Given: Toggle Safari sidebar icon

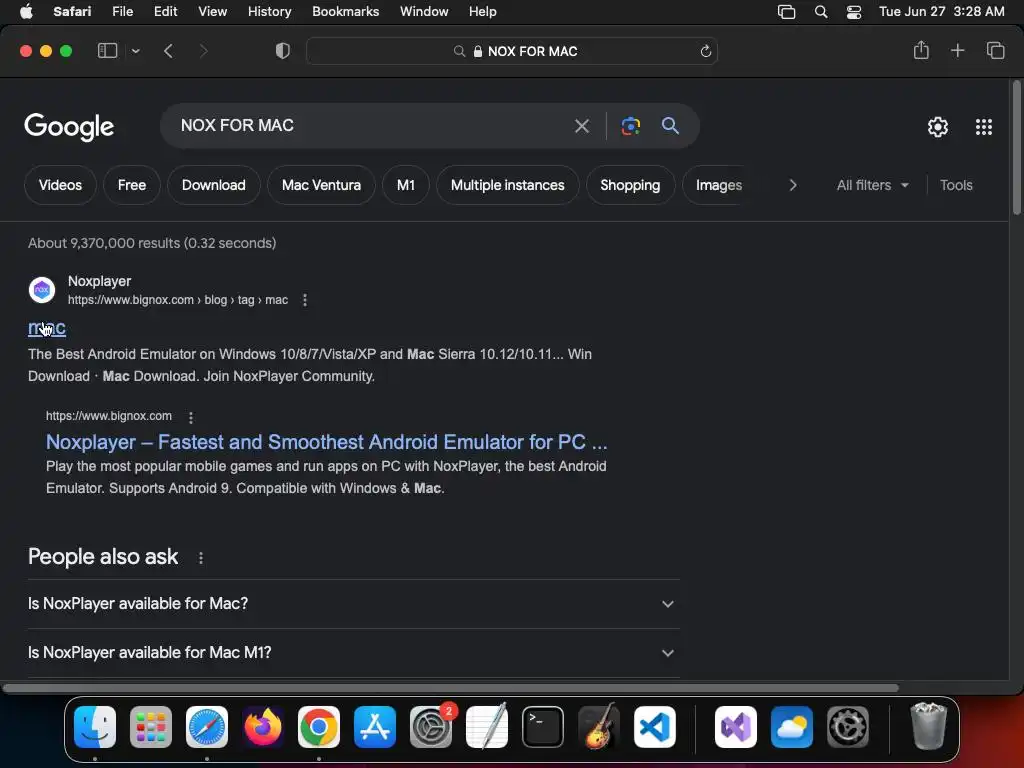Looking at the screenshot, I should [107, 50].
